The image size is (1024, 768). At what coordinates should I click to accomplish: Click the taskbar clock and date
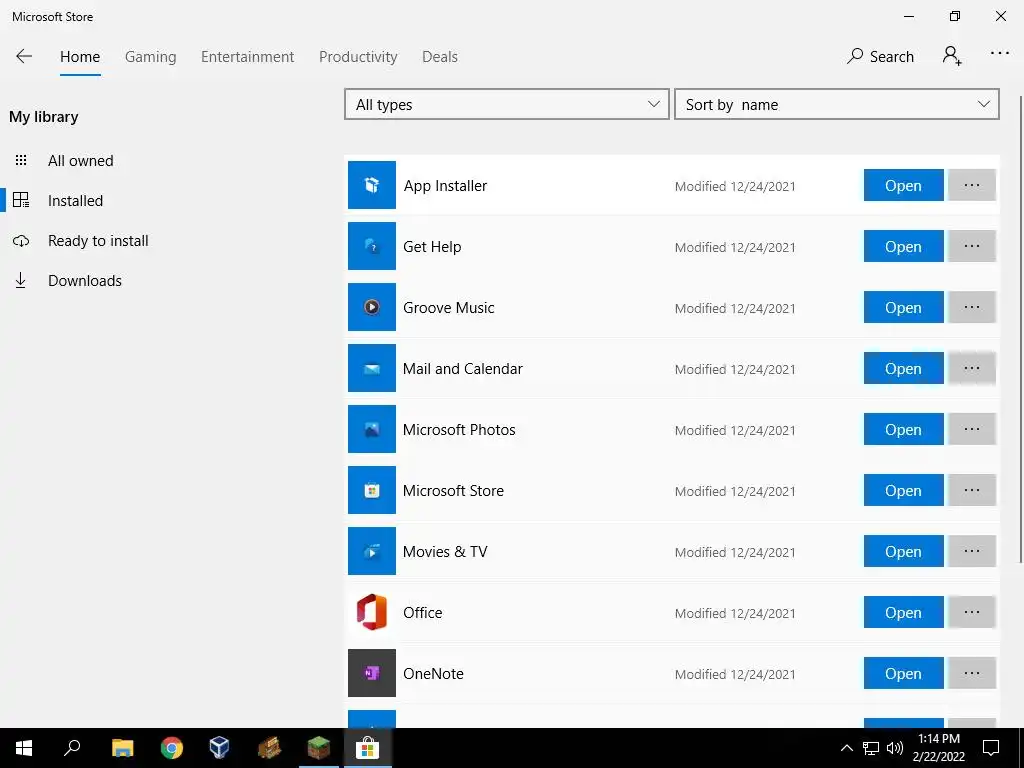point(938,748)
